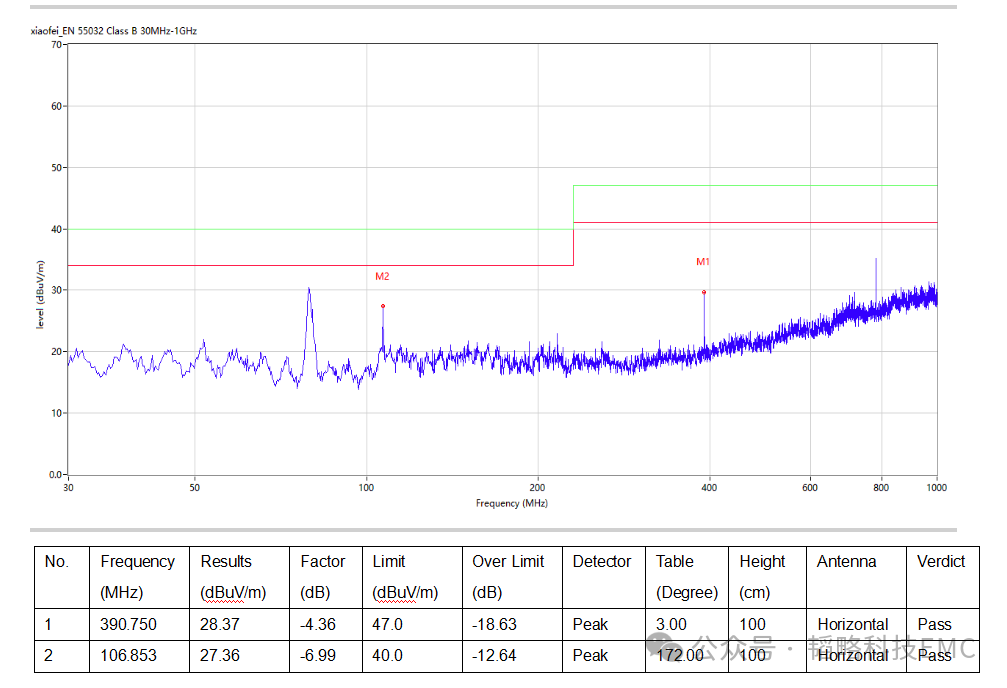Click the M2 marker label on the chart

[x=382, y=276]
